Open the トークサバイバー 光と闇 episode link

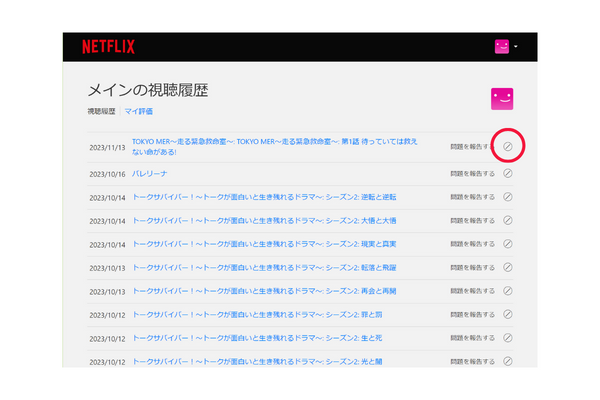(257, 362)
